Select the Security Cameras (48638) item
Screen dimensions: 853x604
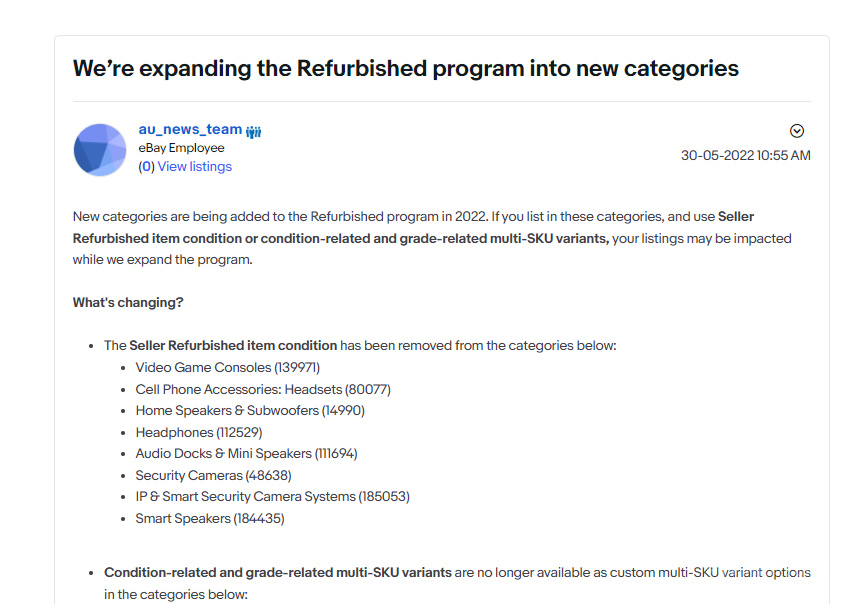click(213, 476)
